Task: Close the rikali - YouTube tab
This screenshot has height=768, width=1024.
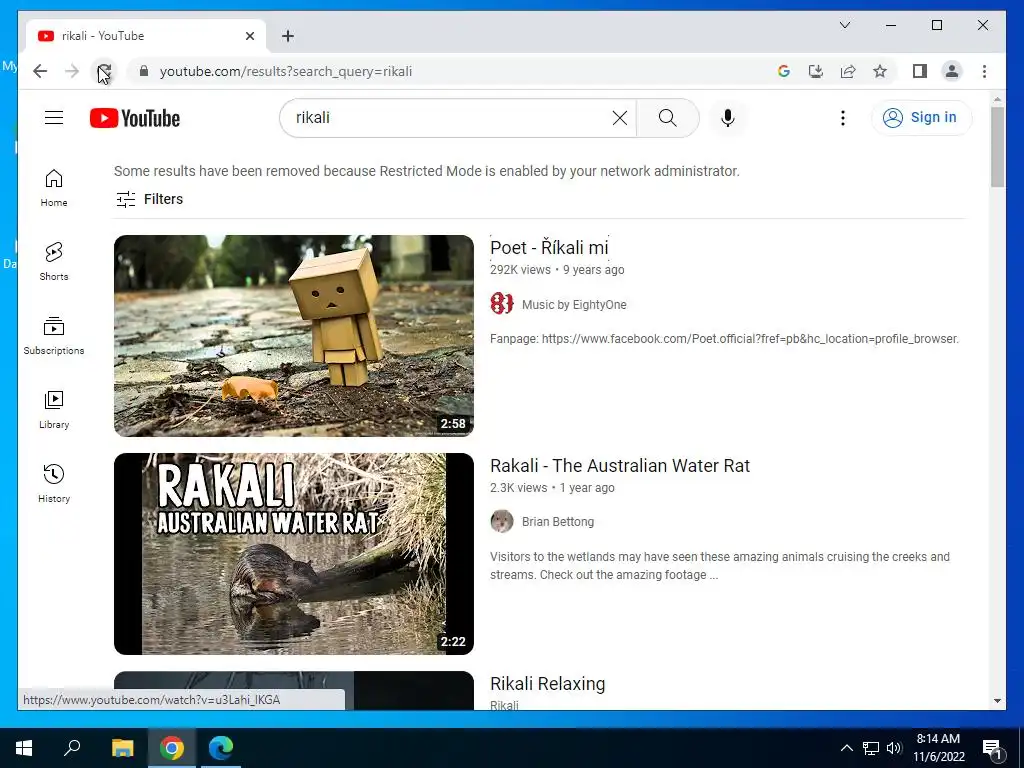Action: (249, 36)
